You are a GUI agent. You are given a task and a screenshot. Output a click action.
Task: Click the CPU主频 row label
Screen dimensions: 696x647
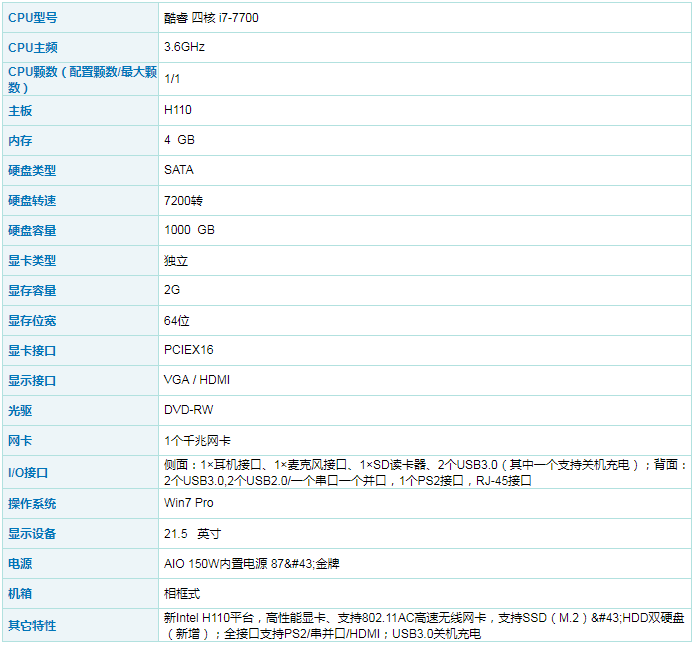pyautogui.click(x=32, y=47)
